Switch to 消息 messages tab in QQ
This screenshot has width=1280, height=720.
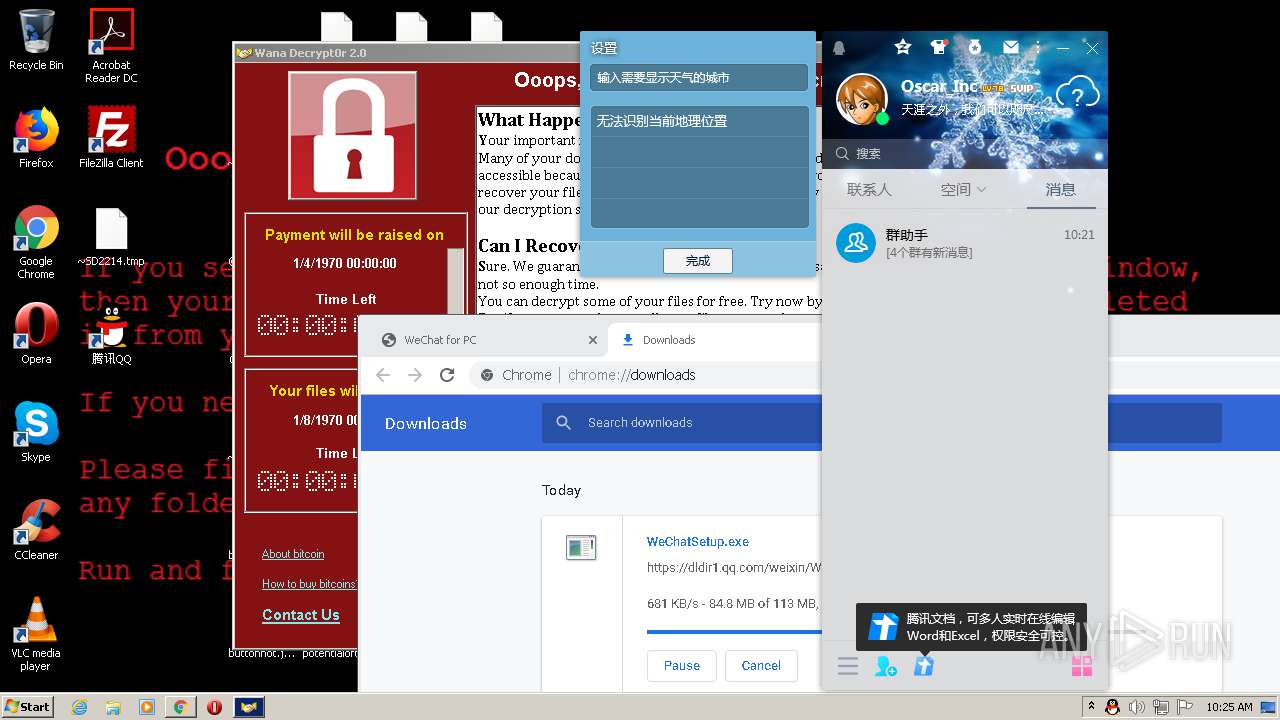[1060, 189]
